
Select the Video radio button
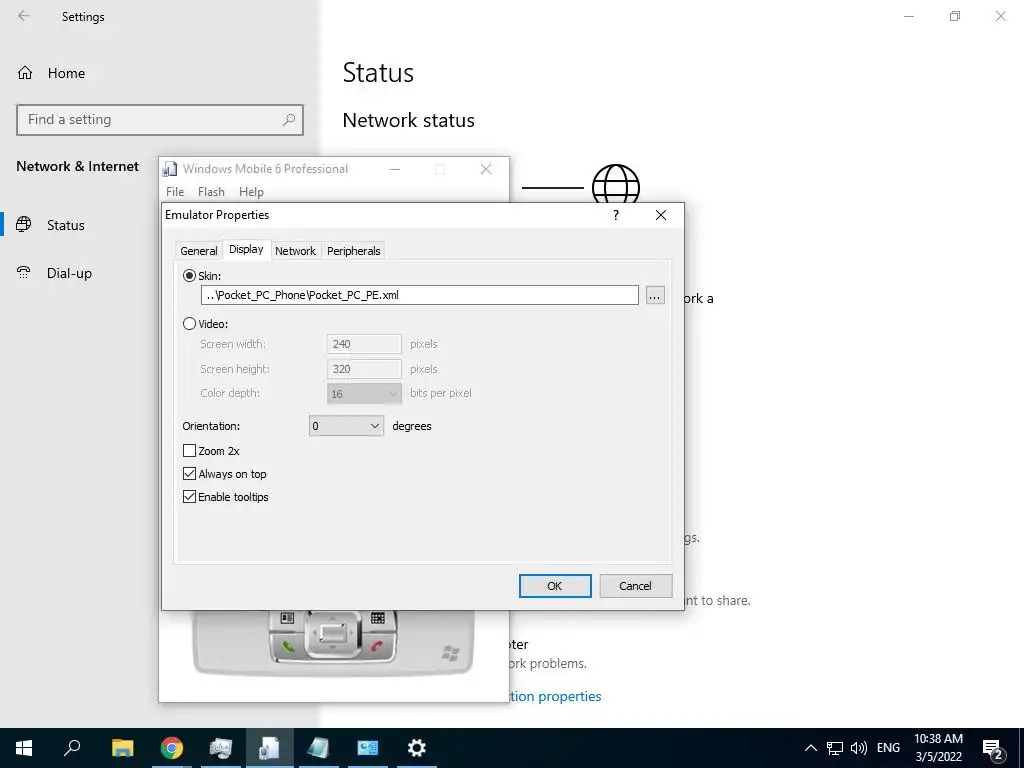coord(189,323)
